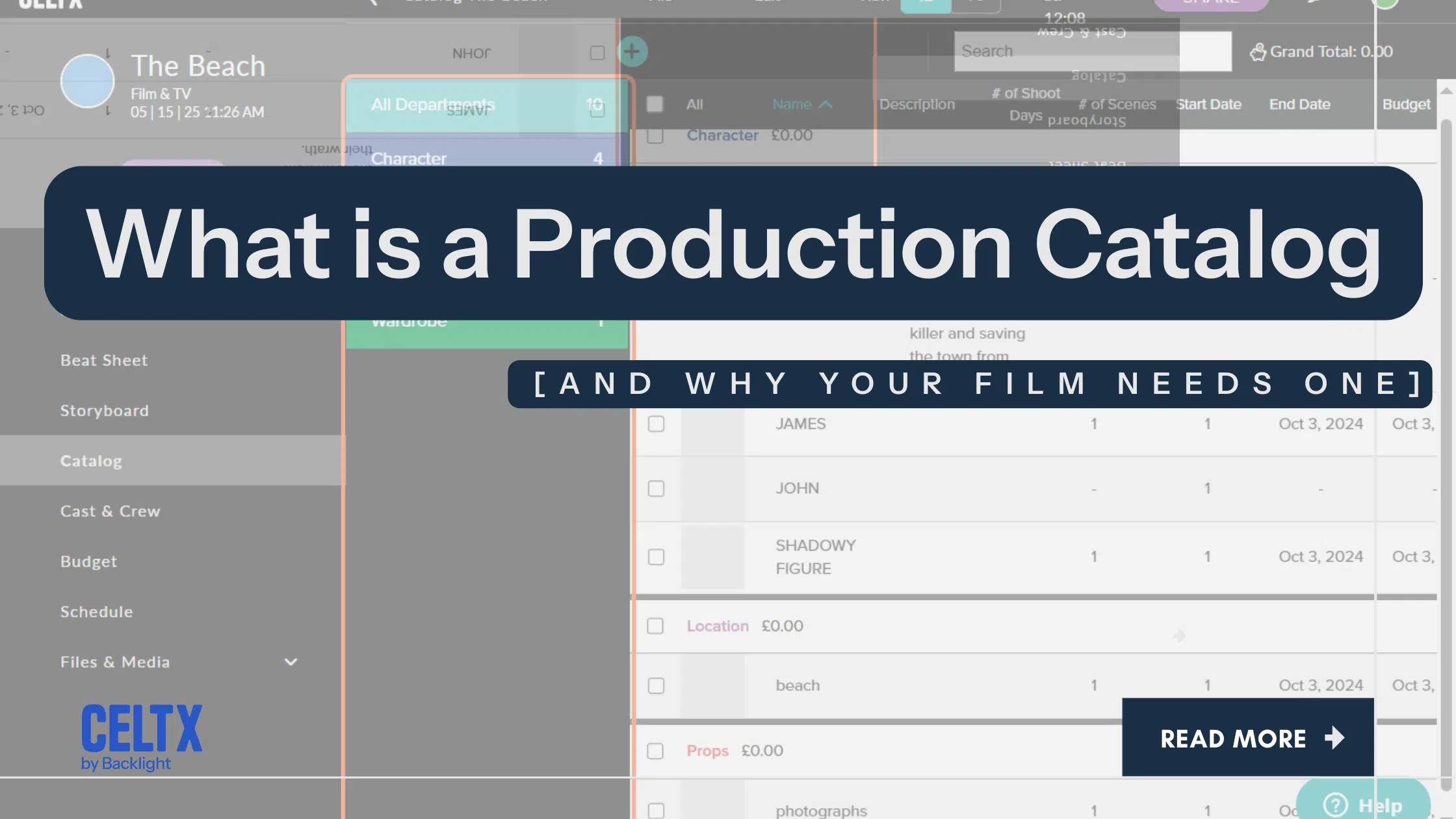
Task: Click in the Search field
Action: pyautogui.click(x=1092, y=51)
